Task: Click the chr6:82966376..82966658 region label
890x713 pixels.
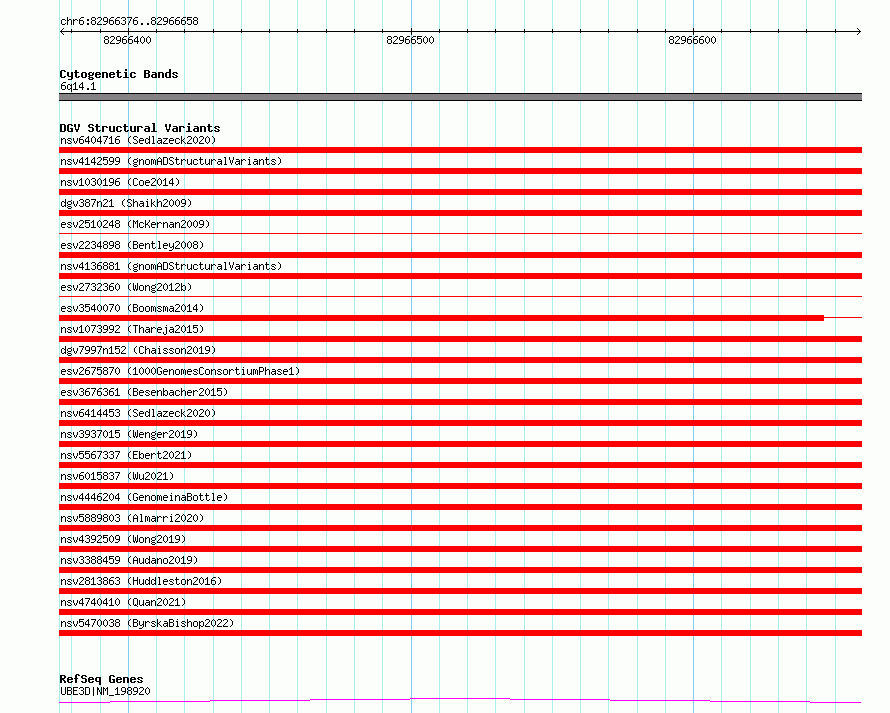Action: pos(129,21)
